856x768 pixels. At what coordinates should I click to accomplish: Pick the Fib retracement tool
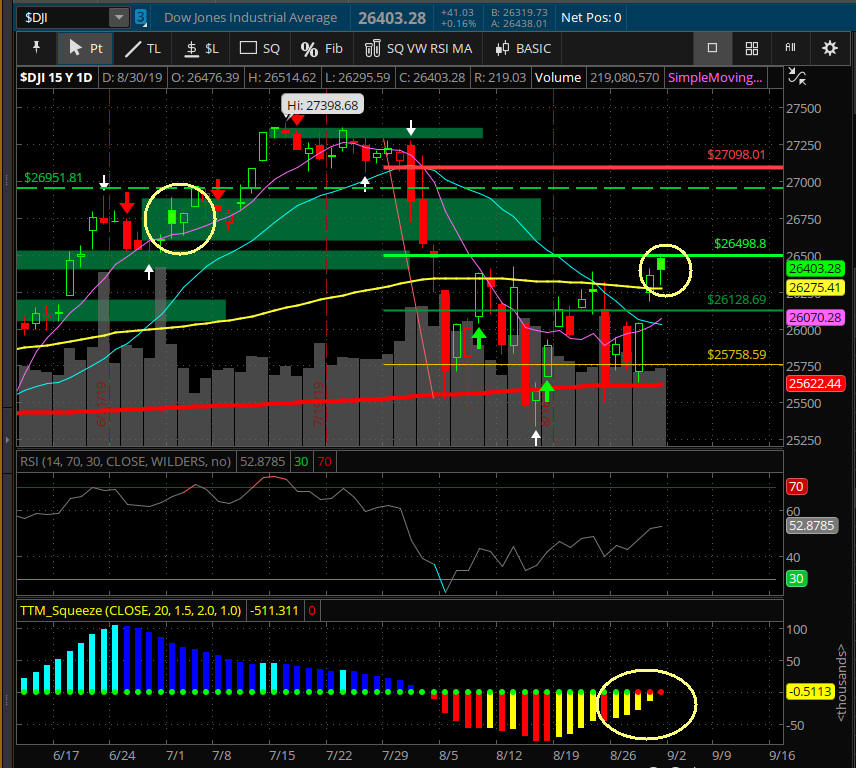click(322, 48)
